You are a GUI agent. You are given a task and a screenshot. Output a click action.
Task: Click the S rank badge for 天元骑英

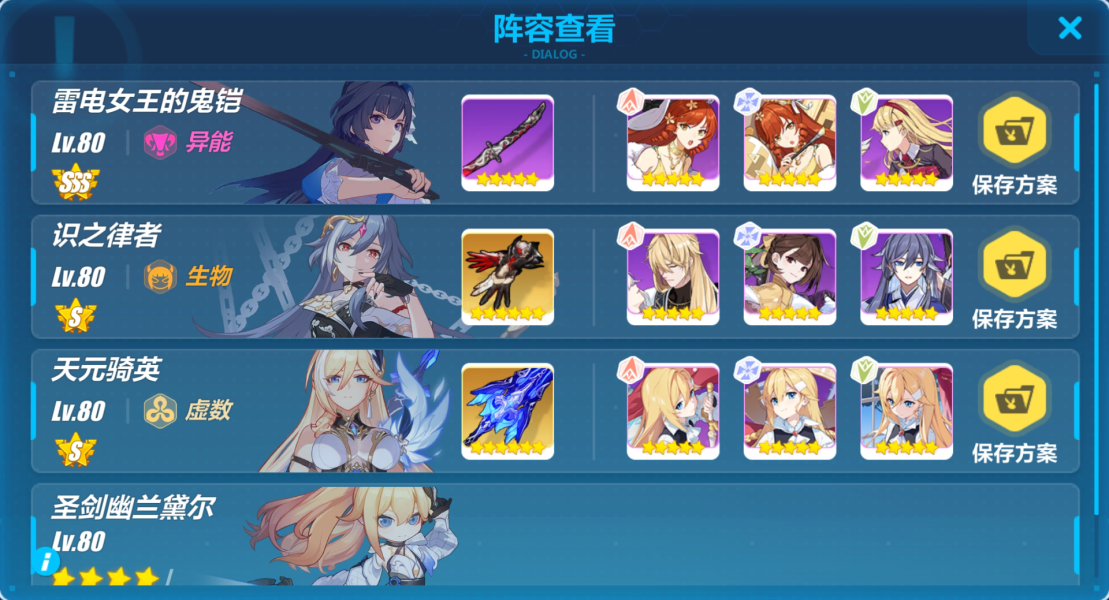(75, 451)
